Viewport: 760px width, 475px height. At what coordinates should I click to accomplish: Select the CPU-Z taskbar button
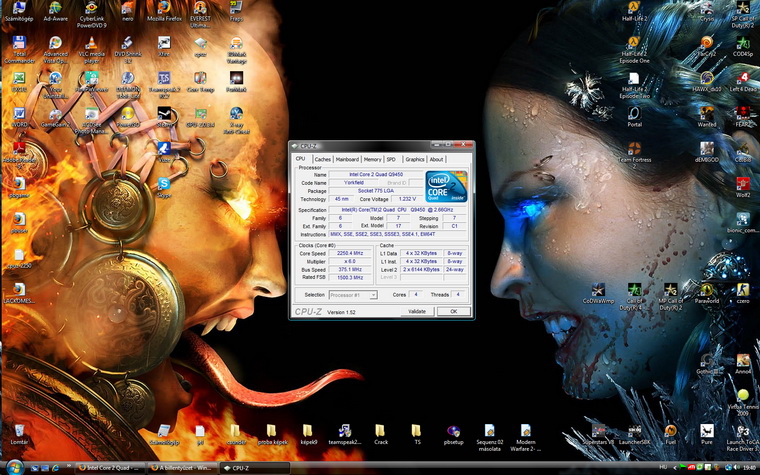[x=255, y=468]
